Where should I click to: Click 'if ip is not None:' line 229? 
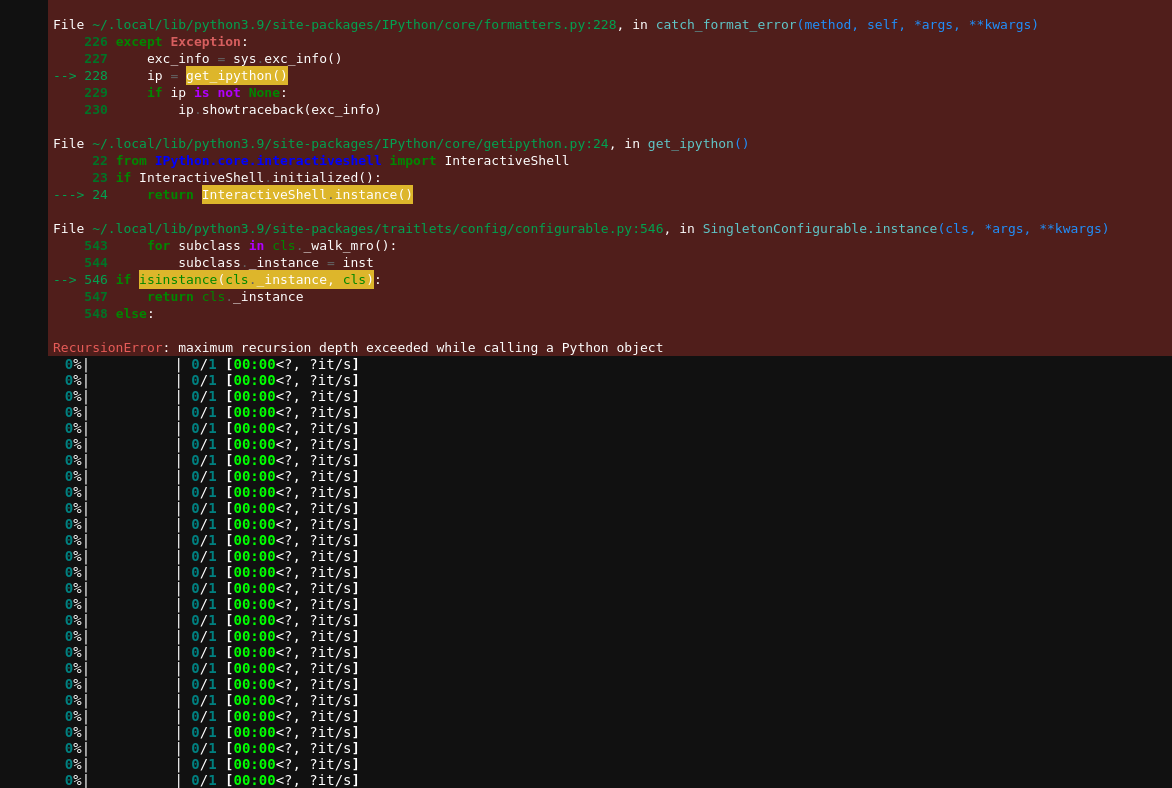(217, 93)
